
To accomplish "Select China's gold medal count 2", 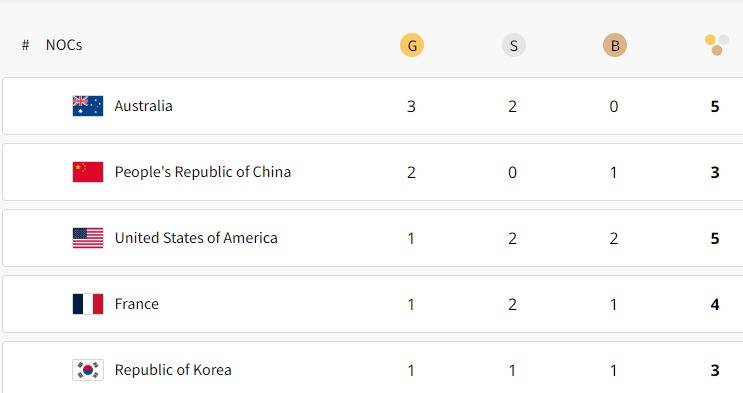I will click(x=411, y=172).
